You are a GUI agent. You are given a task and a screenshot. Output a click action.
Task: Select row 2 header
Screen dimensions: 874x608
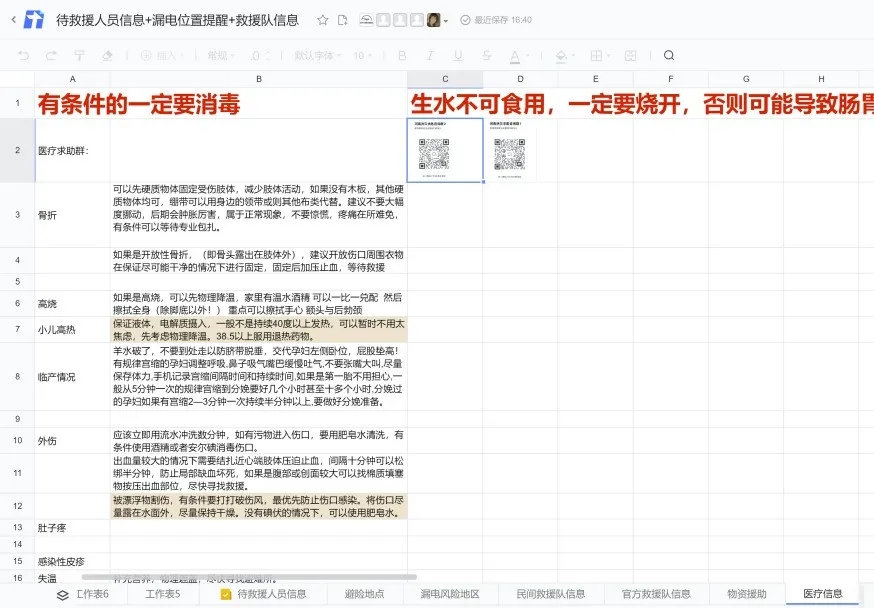coord(17,150)
